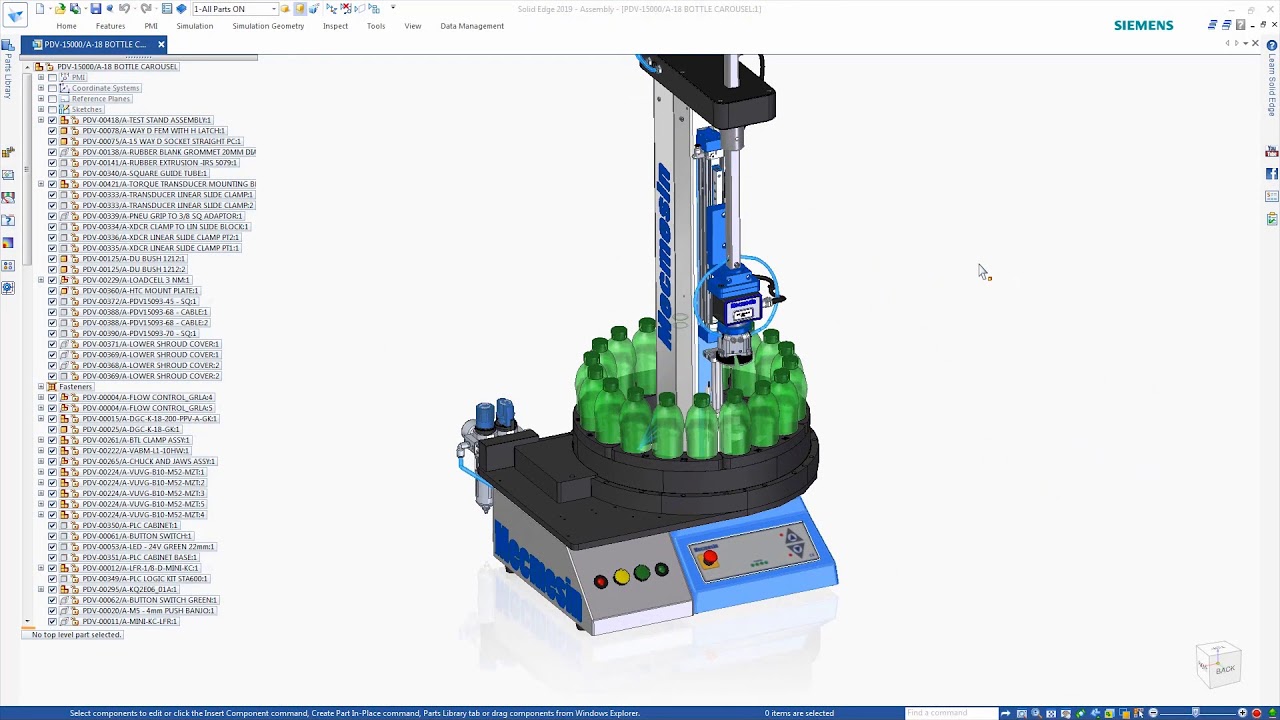Click the red record button in status bar
Screen dimensions: 1280x720
point(1256,713)
